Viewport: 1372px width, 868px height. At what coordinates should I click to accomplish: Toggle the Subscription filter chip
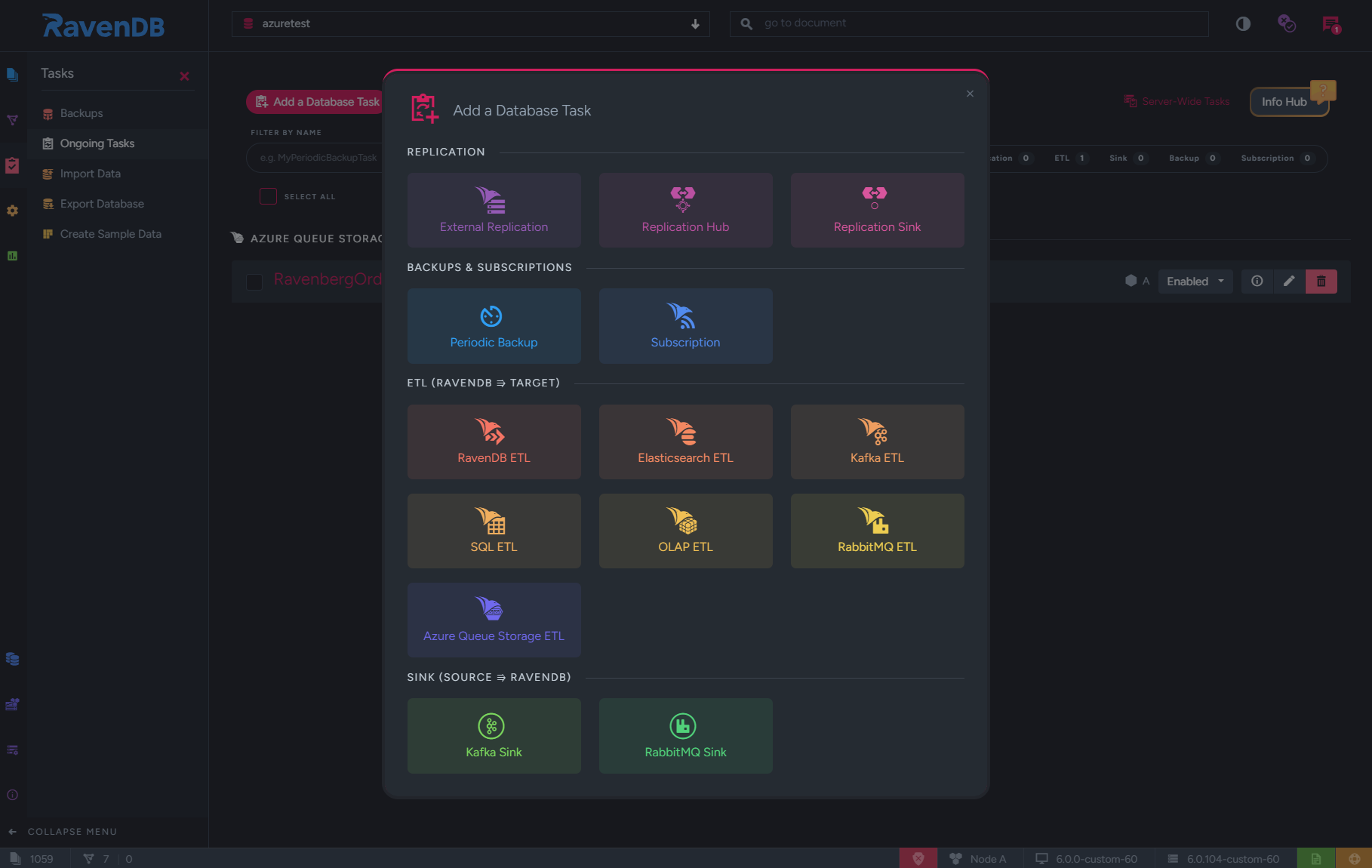pos(1277,159)
